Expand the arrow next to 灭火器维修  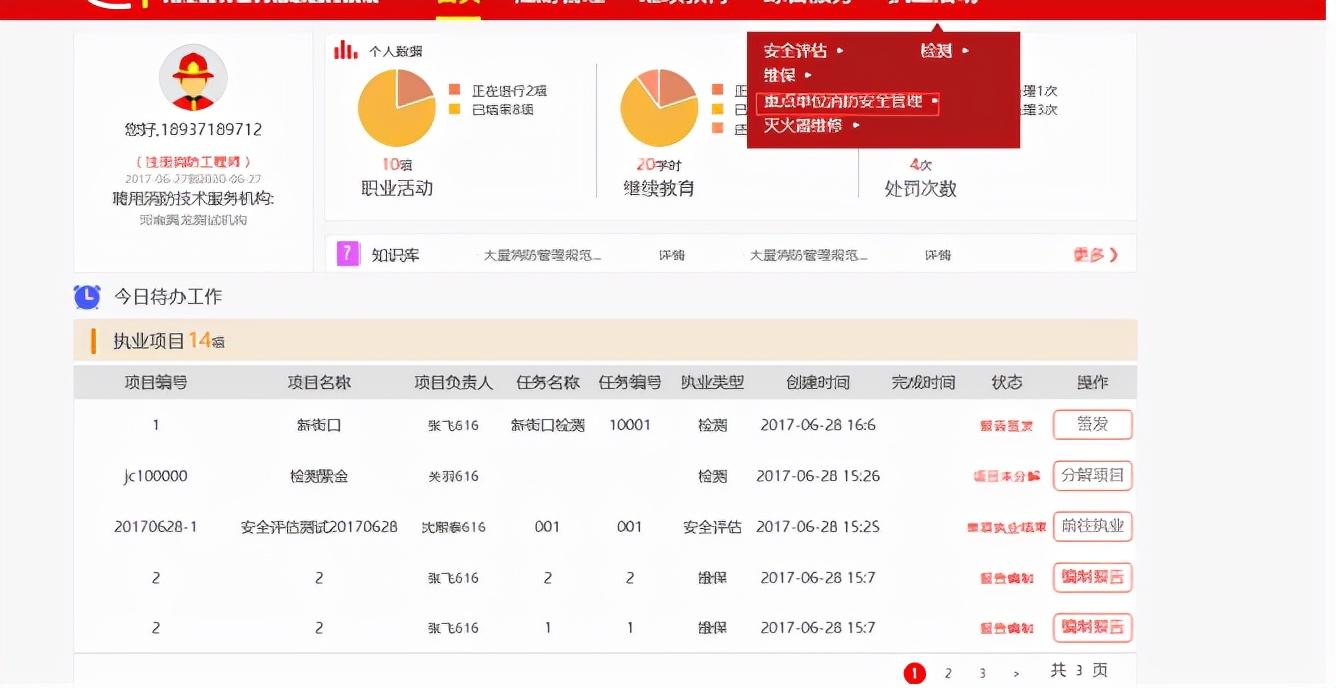point(856,126)
